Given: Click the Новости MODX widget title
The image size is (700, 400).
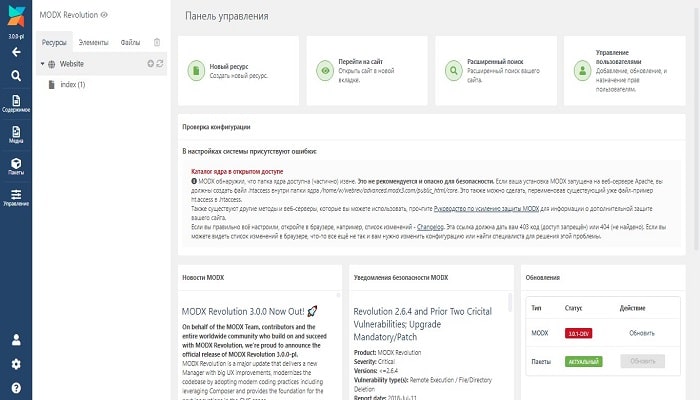Looking at the screenshot, I should tap(203, 277).
